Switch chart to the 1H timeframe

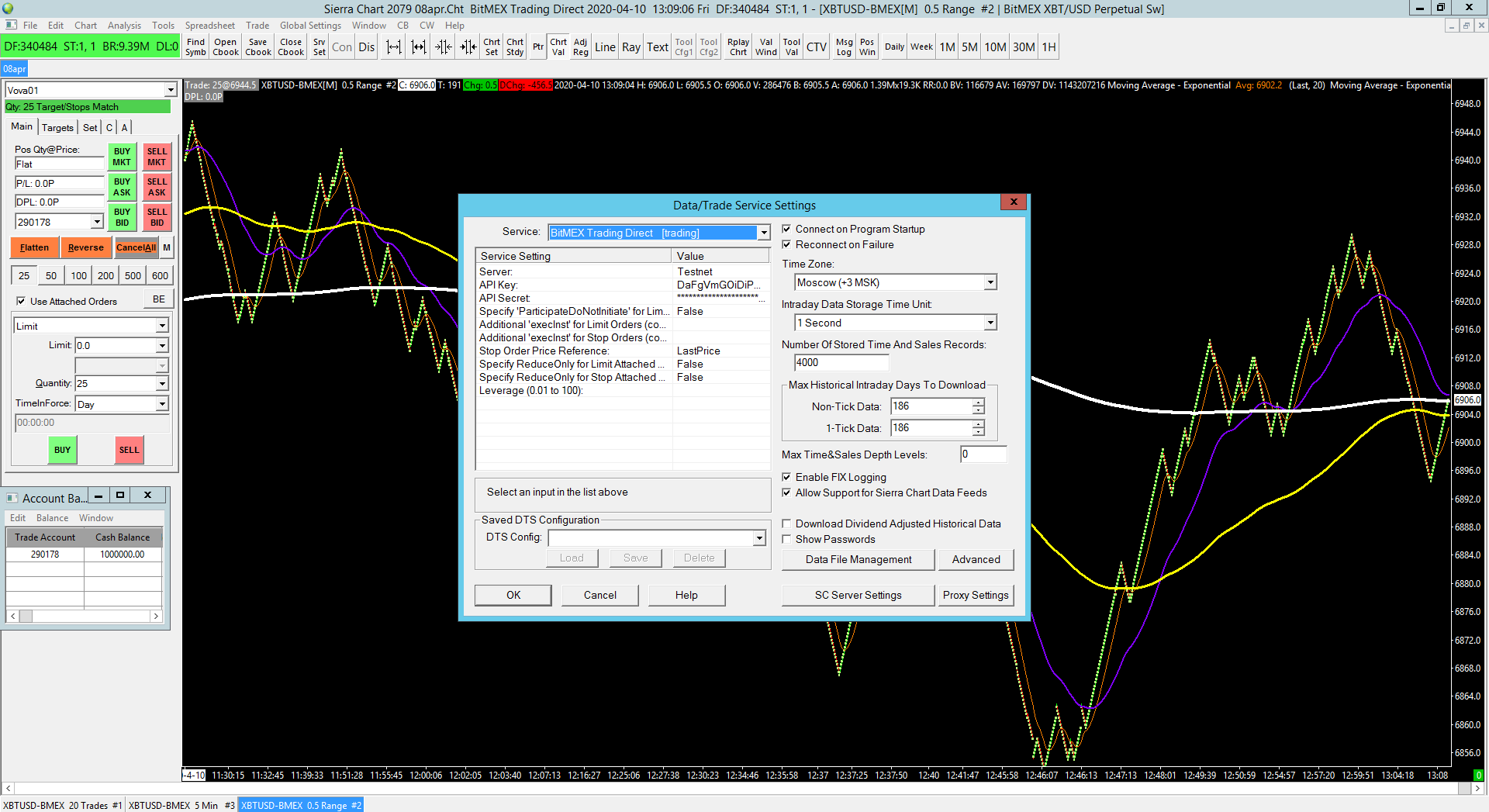(x=1049, y=47)
